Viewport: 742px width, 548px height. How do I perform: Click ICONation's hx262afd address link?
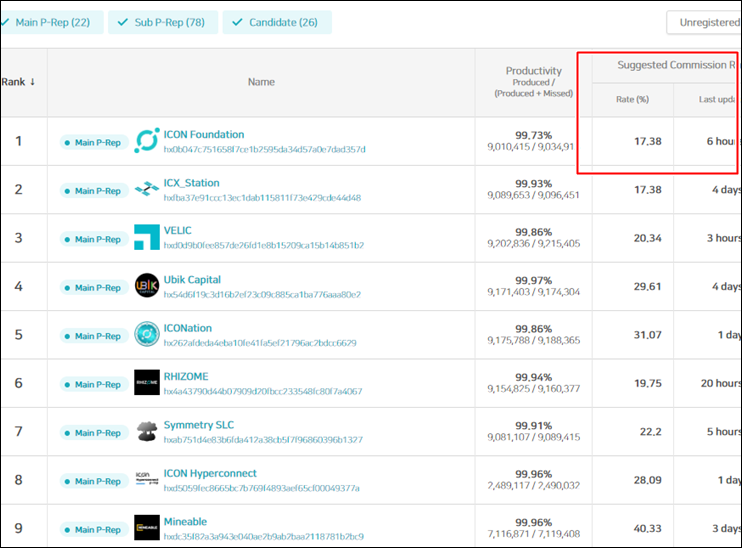click(x=260, y=343)
